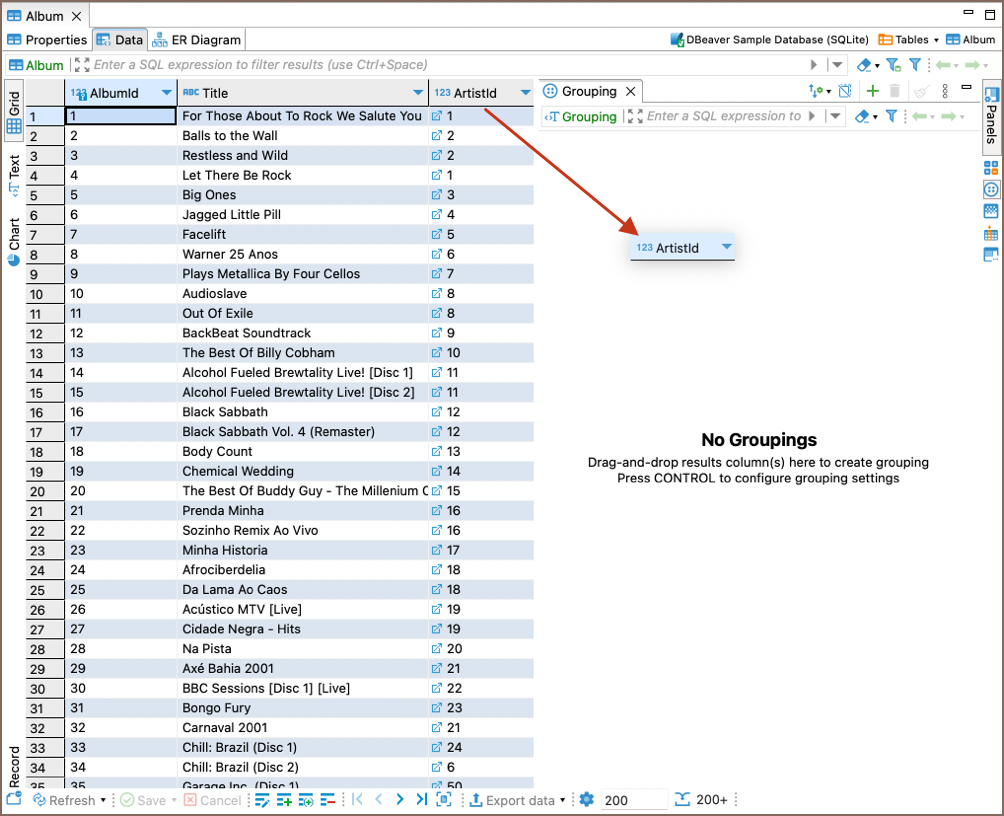This screenshot has width=1004, height=816.
Task: Switch the results to Text view
Action: pyautogui.click(x=14, y=172)
